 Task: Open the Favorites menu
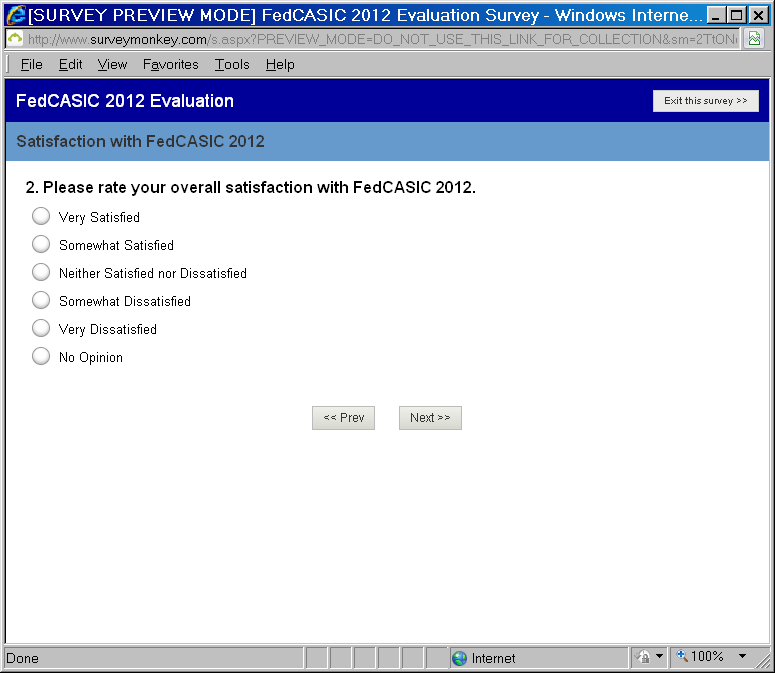coord(171,65)
